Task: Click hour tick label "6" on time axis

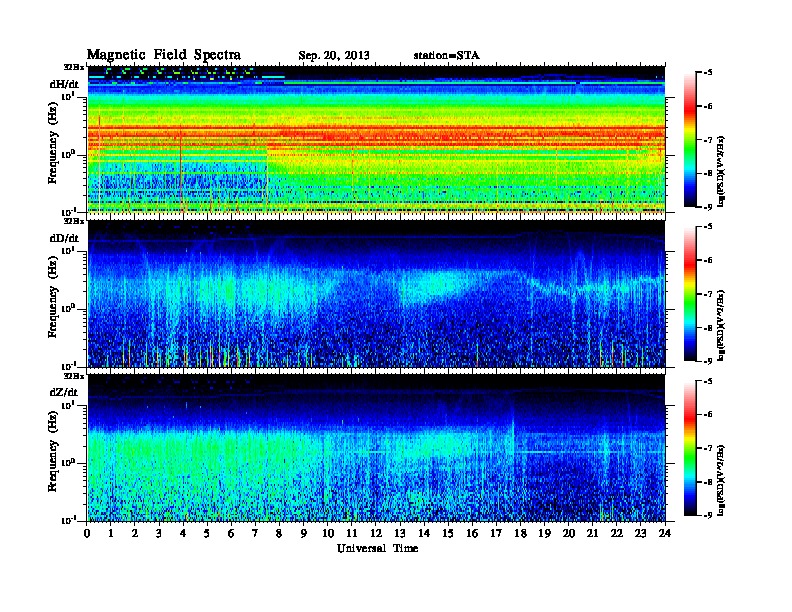Action: coord(232,533)
